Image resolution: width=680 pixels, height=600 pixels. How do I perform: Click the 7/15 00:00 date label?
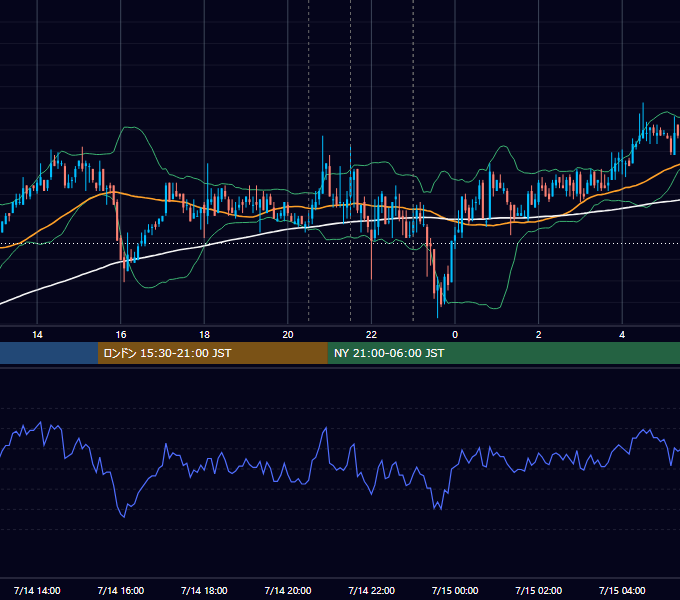coord(455,590)
